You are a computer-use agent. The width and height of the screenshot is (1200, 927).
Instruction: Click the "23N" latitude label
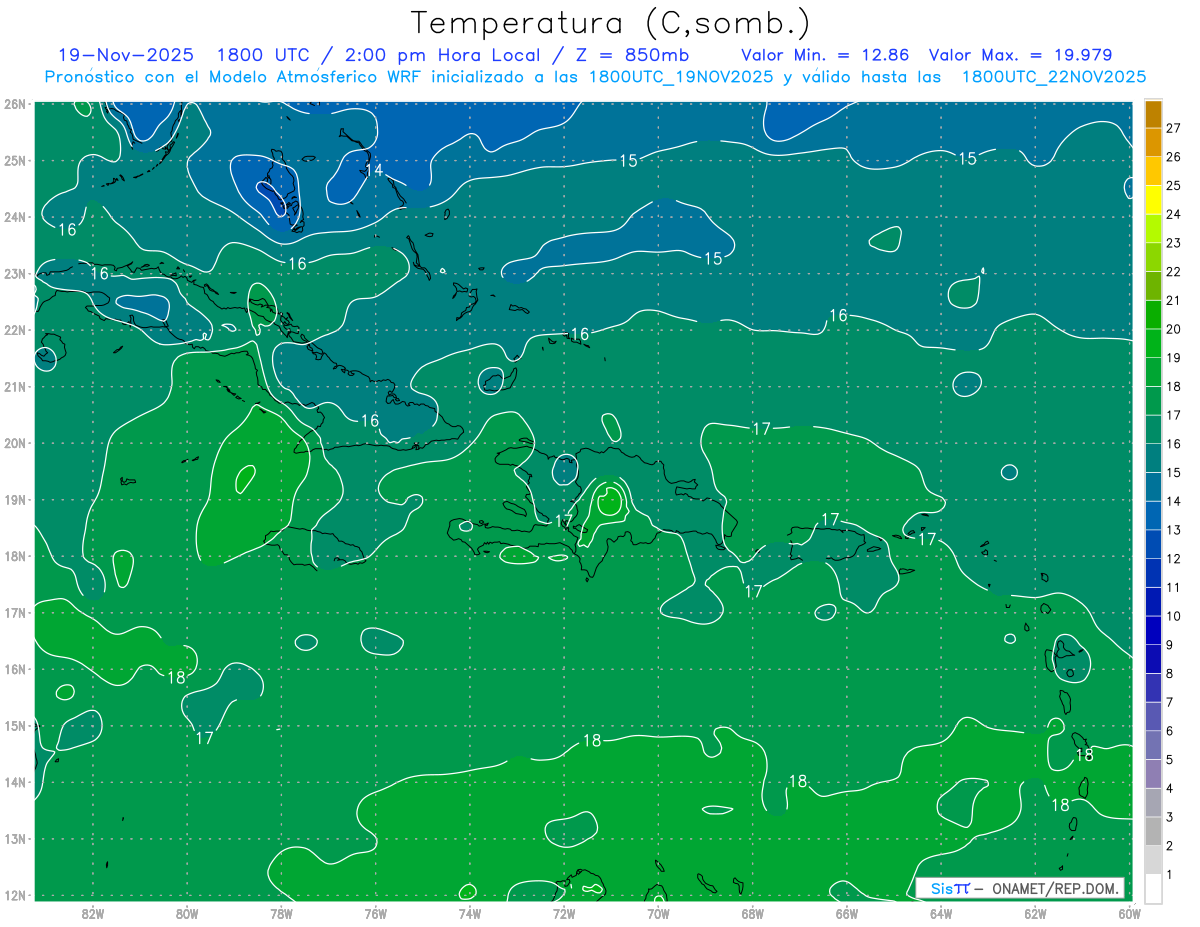click(x=15, y=273)
